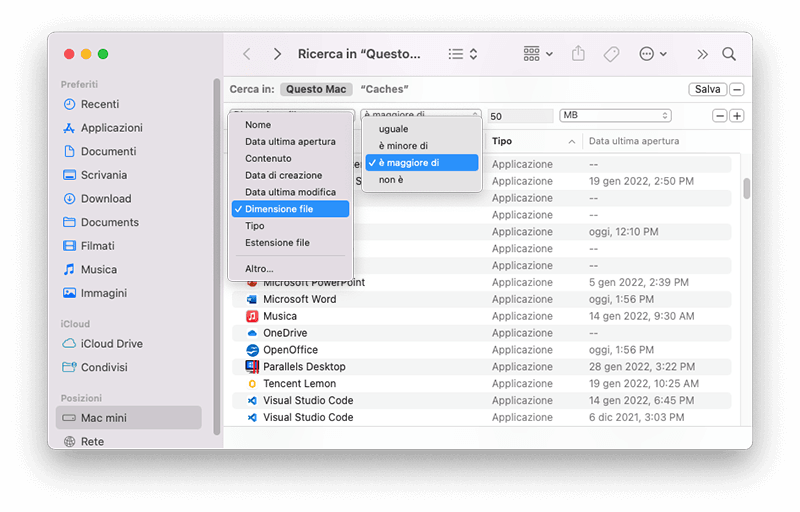Screen dimensions: 800x512
Task: Select the Parallels Desktop row
Action: 481,367
